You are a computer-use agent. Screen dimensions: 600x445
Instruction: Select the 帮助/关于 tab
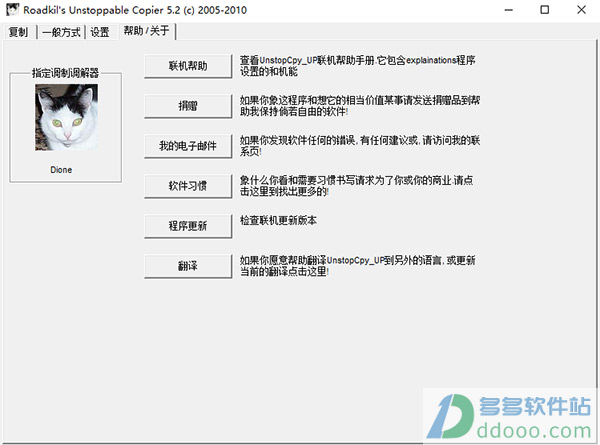[147, 31]
